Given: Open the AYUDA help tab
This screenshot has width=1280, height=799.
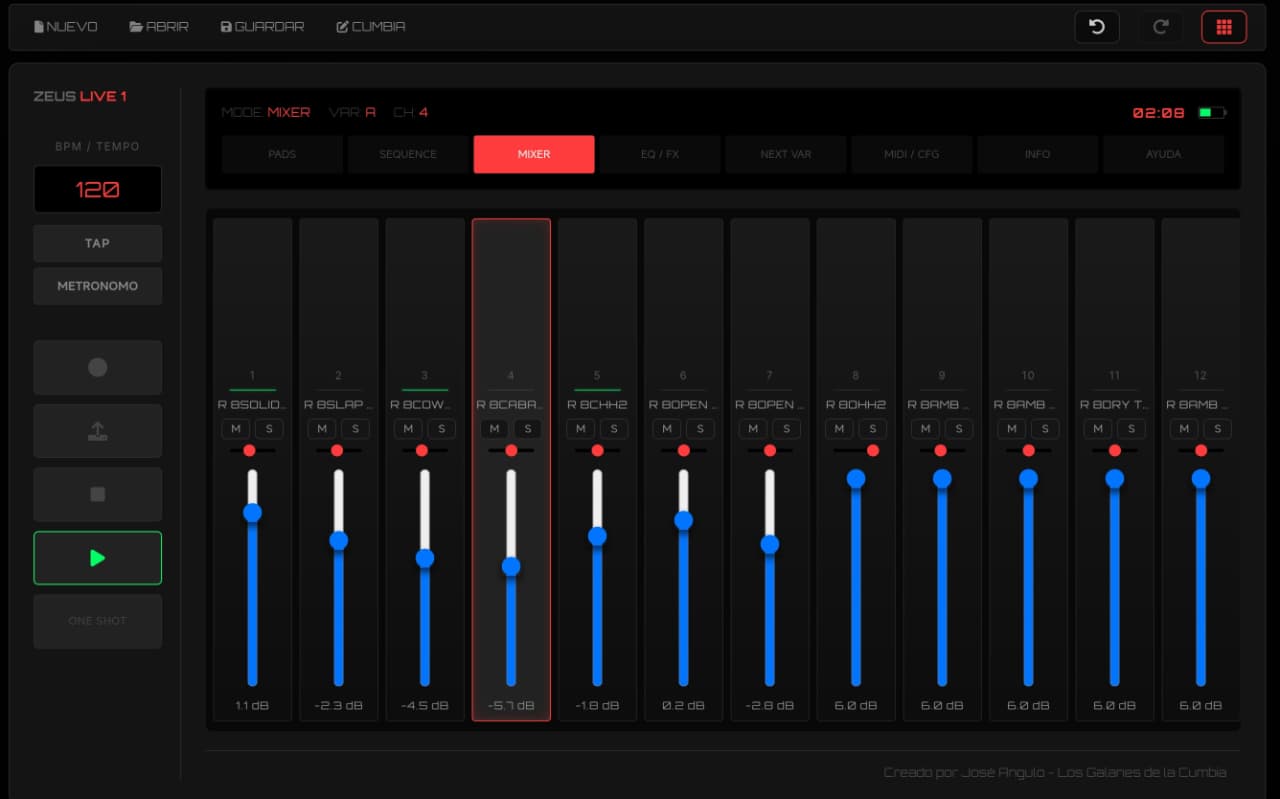Looking at the screenshot, I should pos(1163,155).
